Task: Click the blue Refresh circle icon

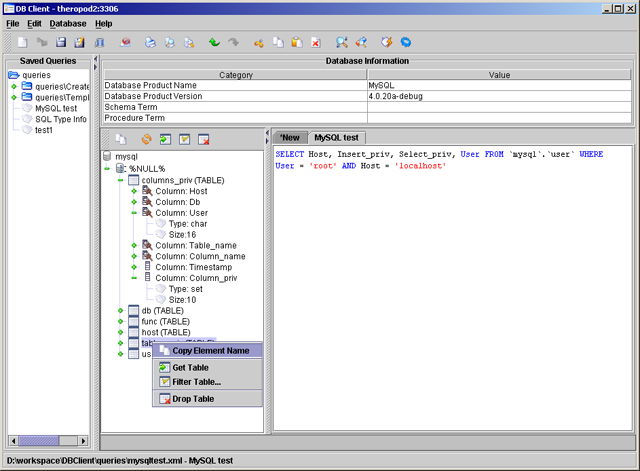Action: (405, 42)
